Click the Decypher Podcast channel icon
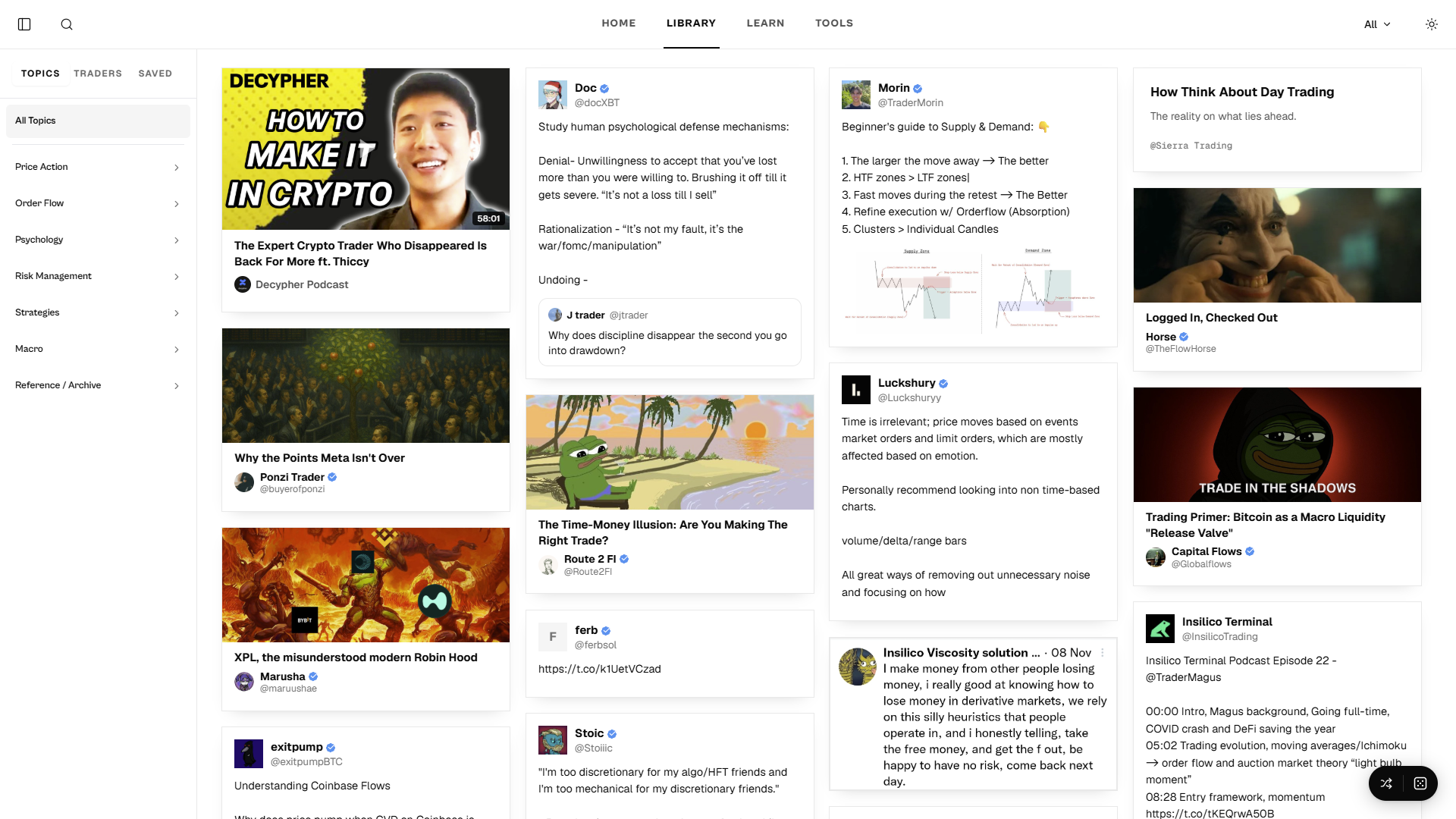1456x819 pixels. pyautogui.click(x=243, y=284)
